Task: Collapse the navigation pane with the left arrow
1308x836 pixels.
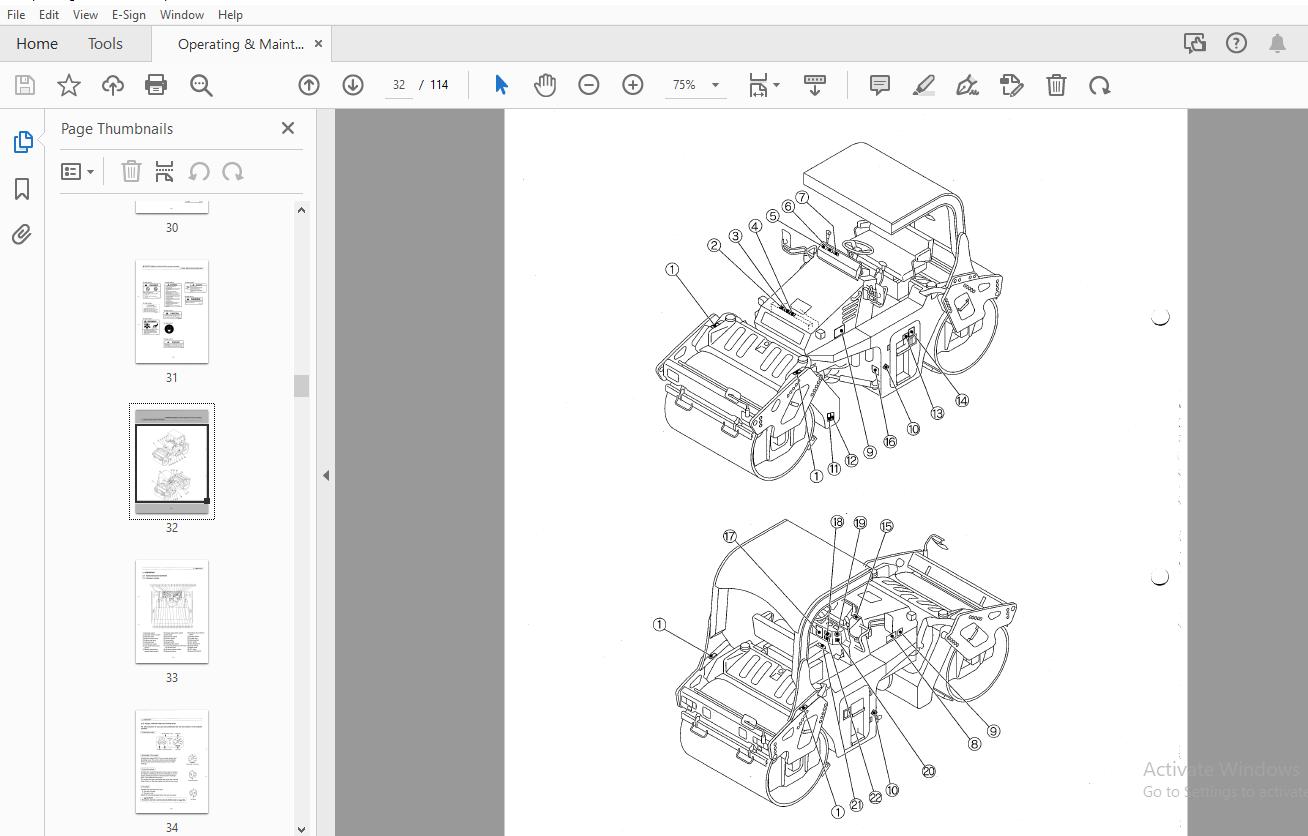Action: pos(326,476)
